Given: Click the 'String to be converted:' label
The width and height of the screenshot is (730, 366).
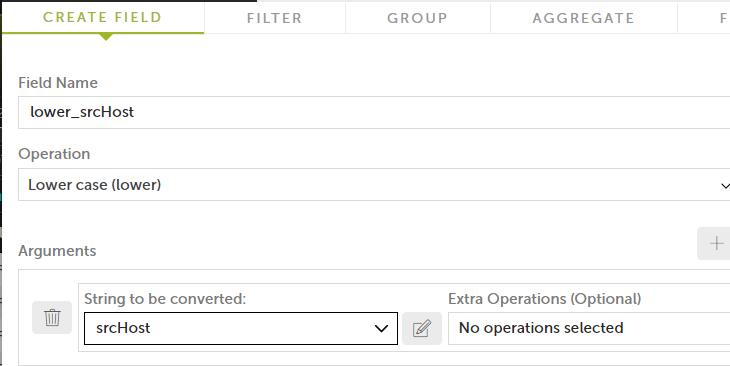Looking at the screenshot, I should (165, 299).
